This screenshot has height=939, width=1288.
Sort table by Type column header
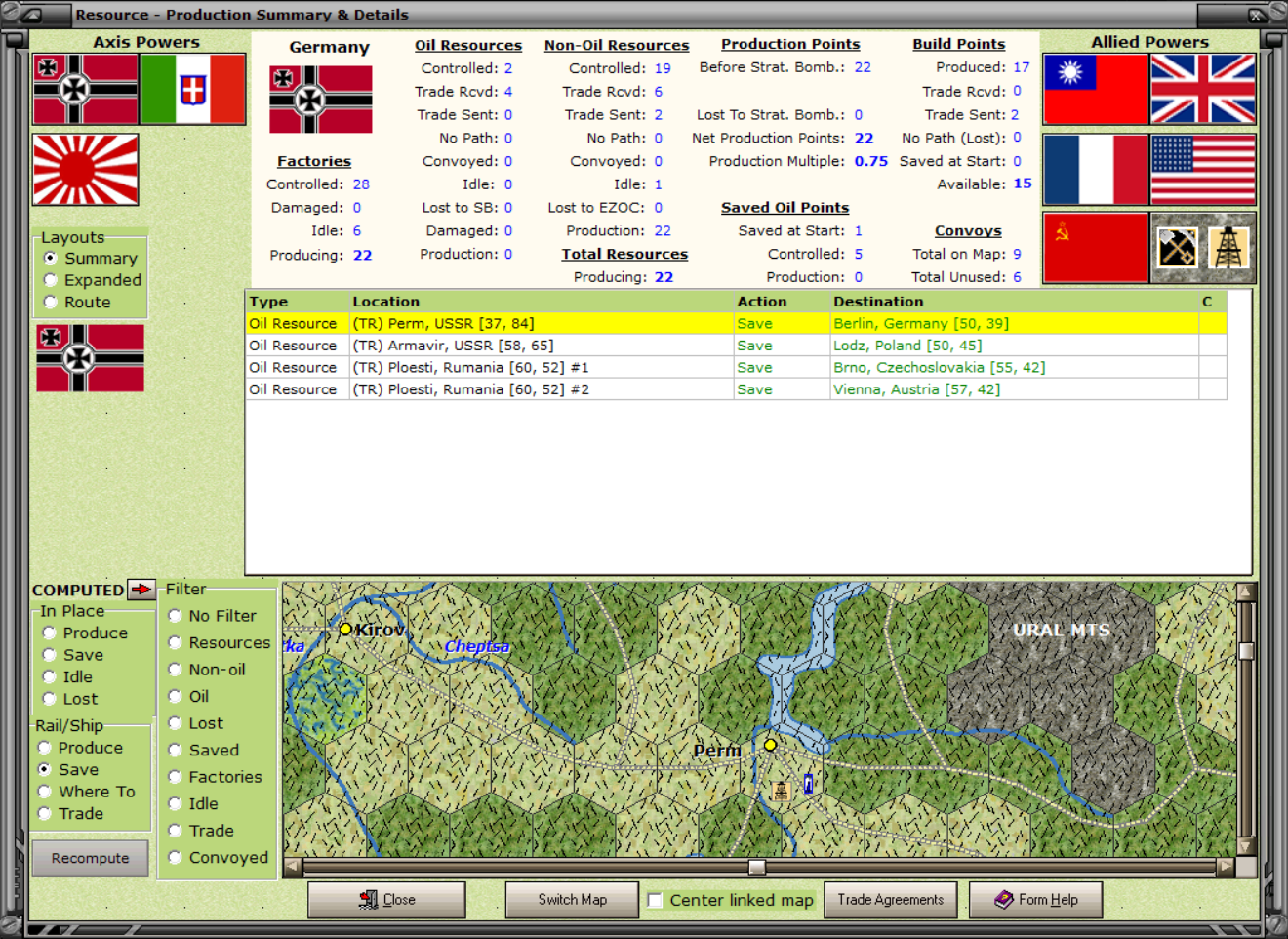click(298, 302)
